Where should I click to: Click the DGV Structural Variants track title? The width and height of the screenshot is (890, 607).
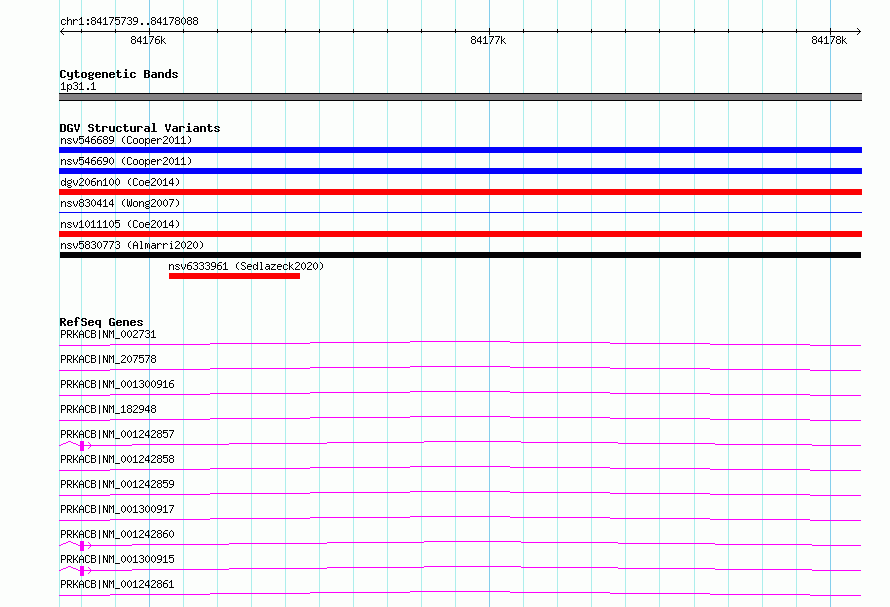pos(140,128)
